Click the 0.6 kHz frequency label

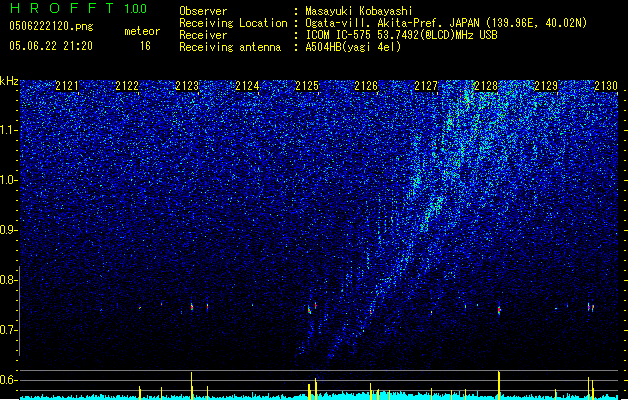(x=8, y=380)
